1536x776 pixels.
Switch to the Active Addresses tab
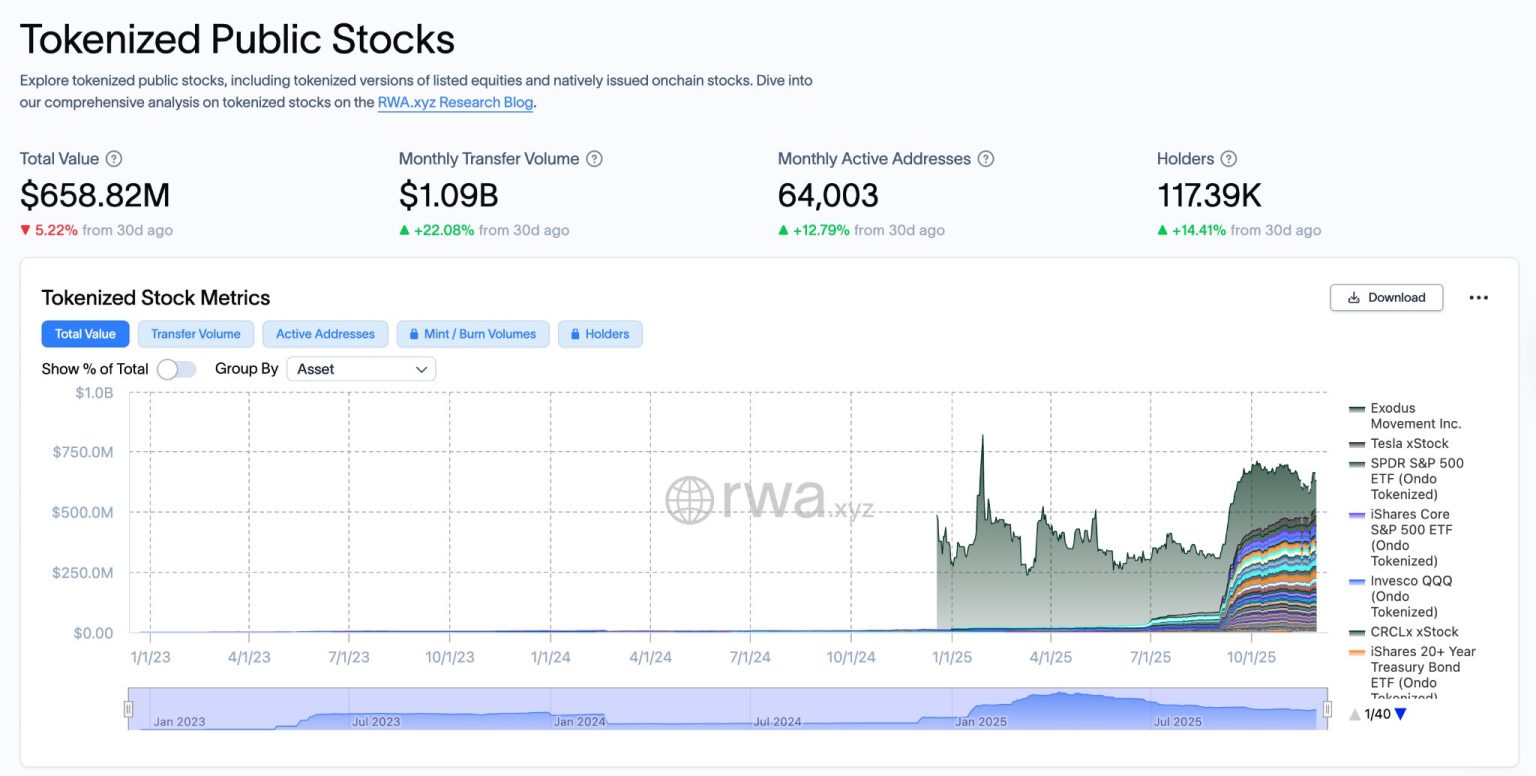pyautogui.click(x=325, y=334)
